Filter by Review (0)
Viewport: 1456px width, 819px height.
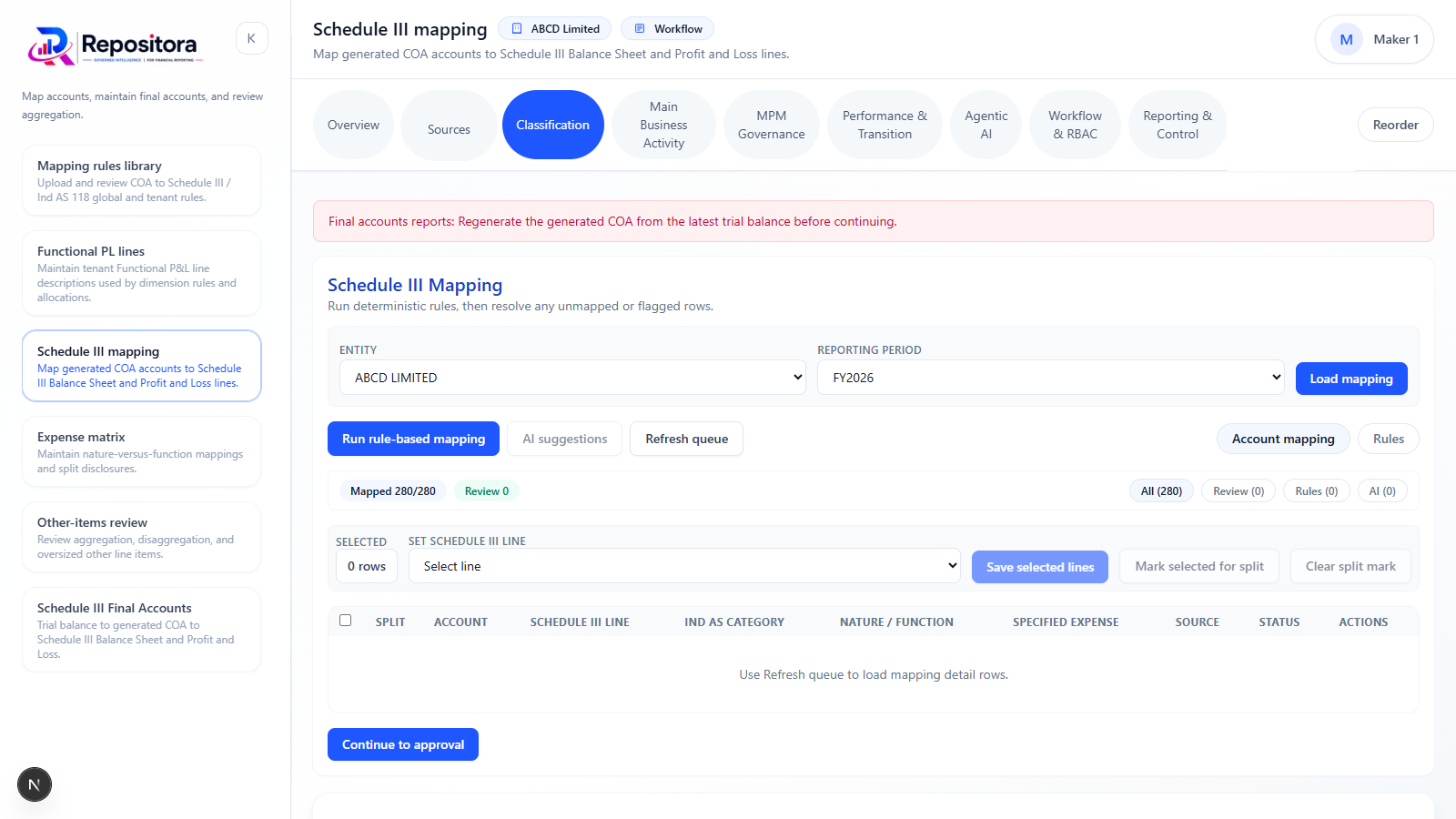pyautogui.click(x=1239, y=491)
